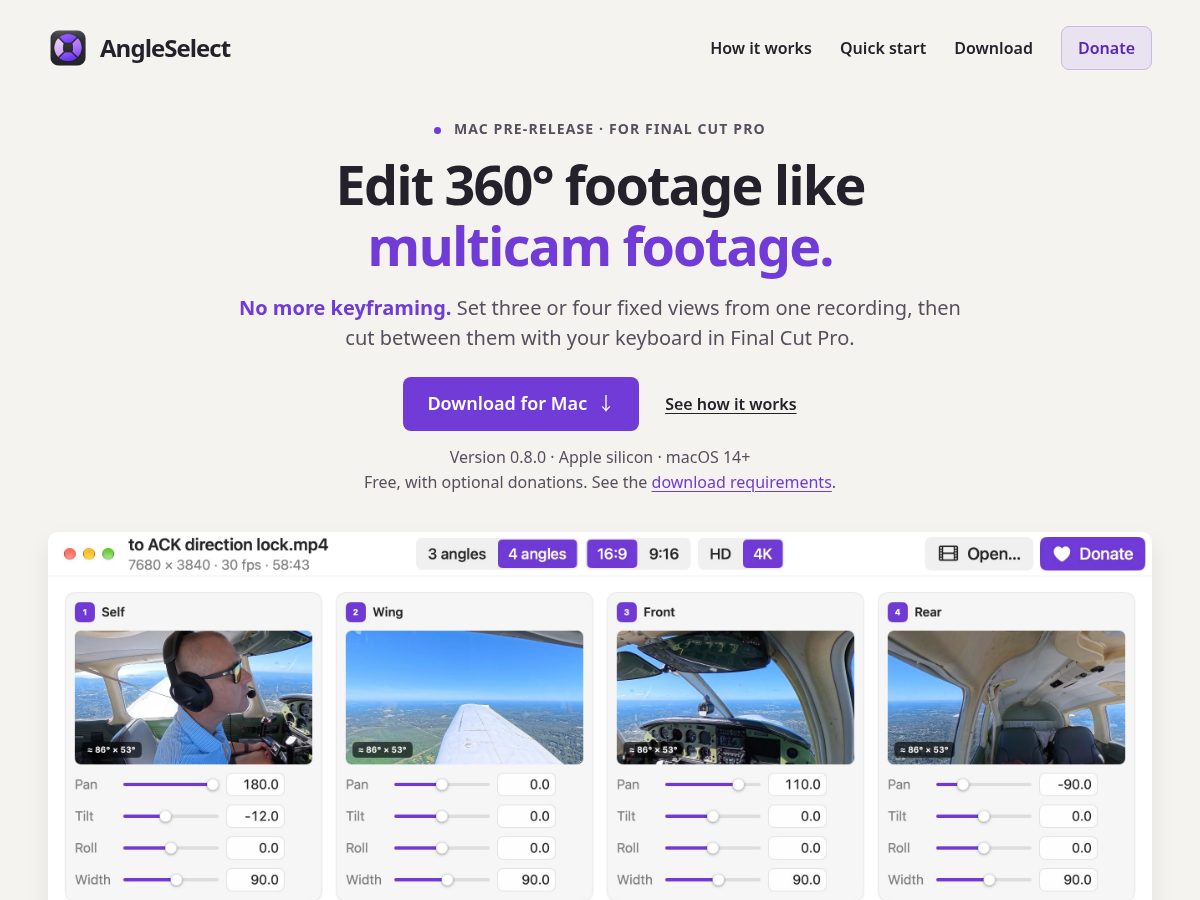Click the purple badge numbered 4 for Rear
The height and width of the screenshot is (900, 1200).
[x=898, y=612]
